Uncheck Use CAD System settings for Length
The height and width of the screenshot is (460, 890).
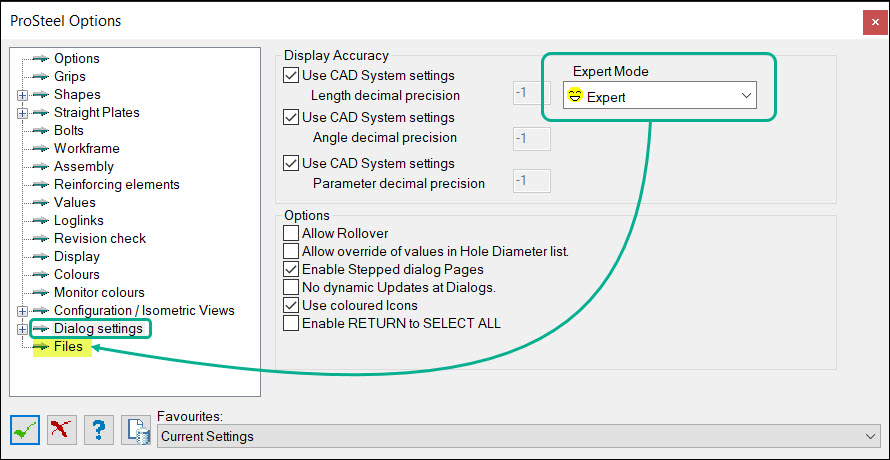(x=291, y=75)
